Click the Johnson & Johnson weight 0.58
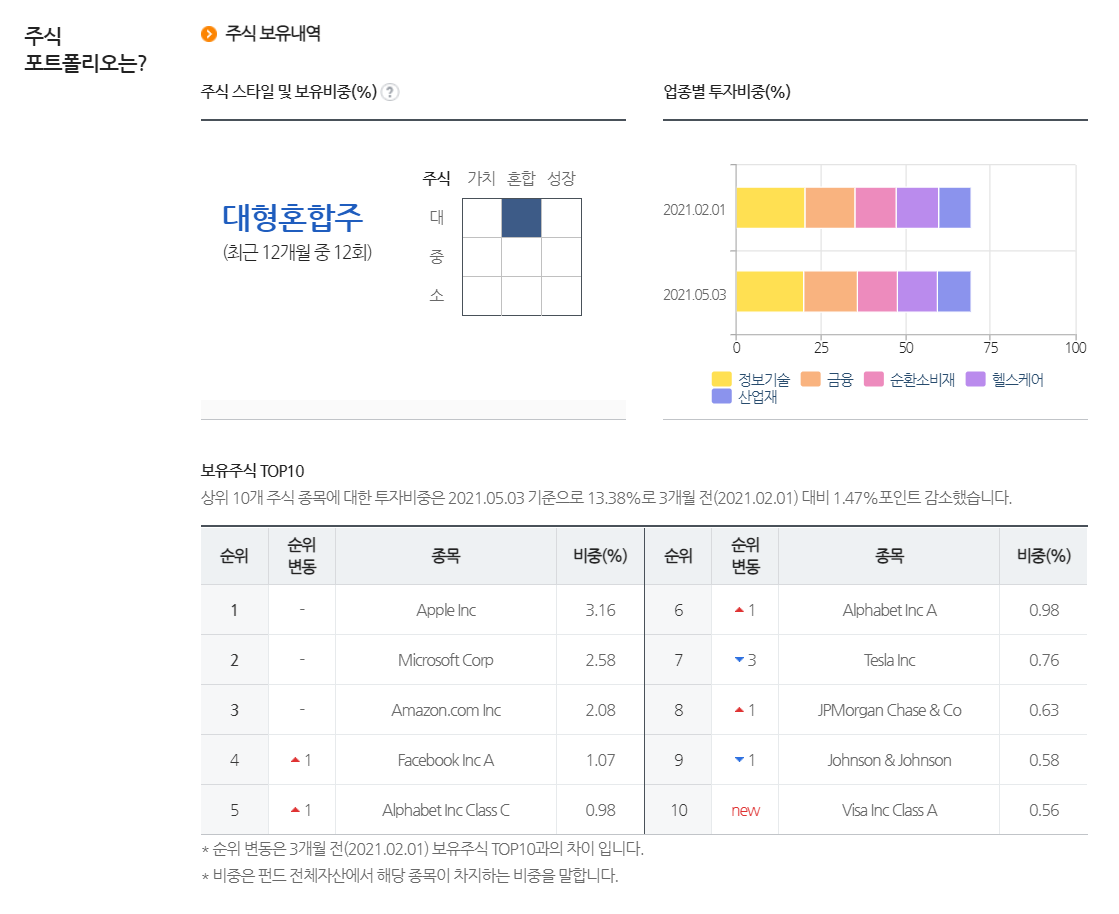Viewport: 1119px width, 914px height. (x=1044, y=760)
